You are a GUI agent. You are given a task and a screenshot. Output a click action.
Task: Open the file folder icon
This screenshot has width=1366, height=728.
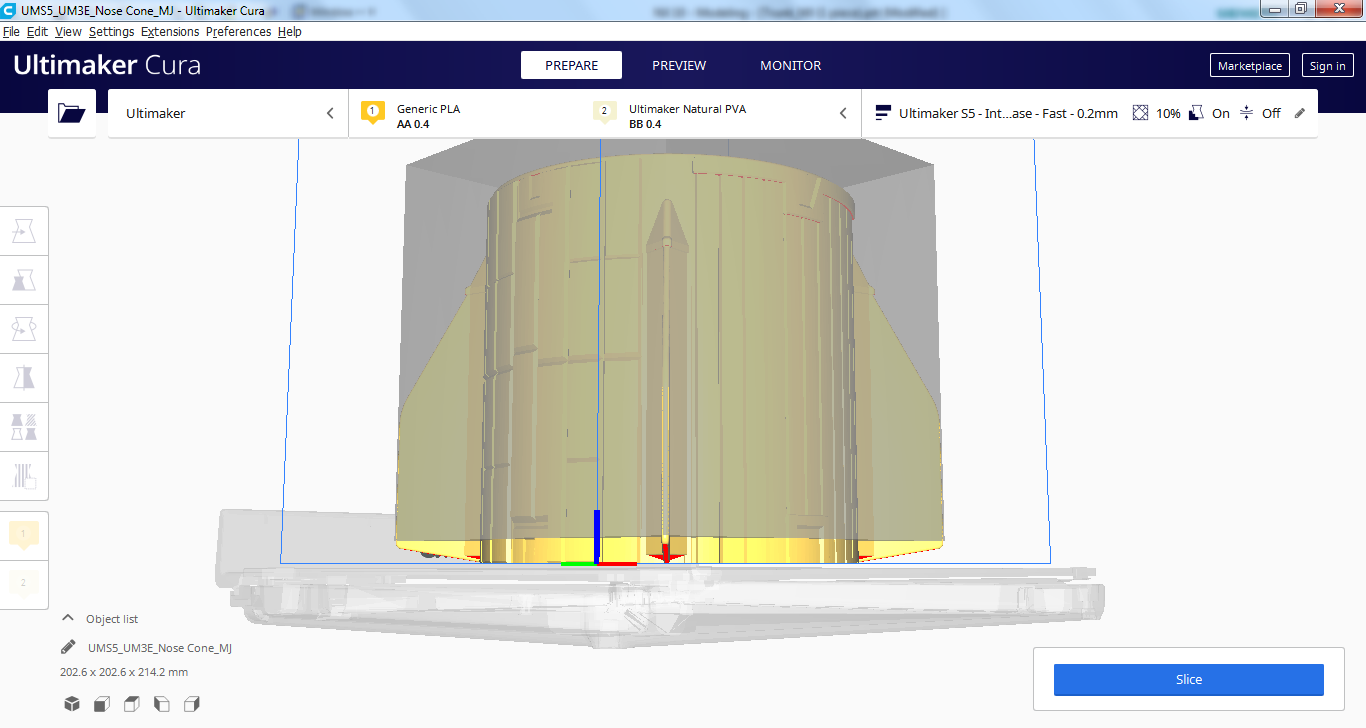pyautogui.click(x=72, y=113)
